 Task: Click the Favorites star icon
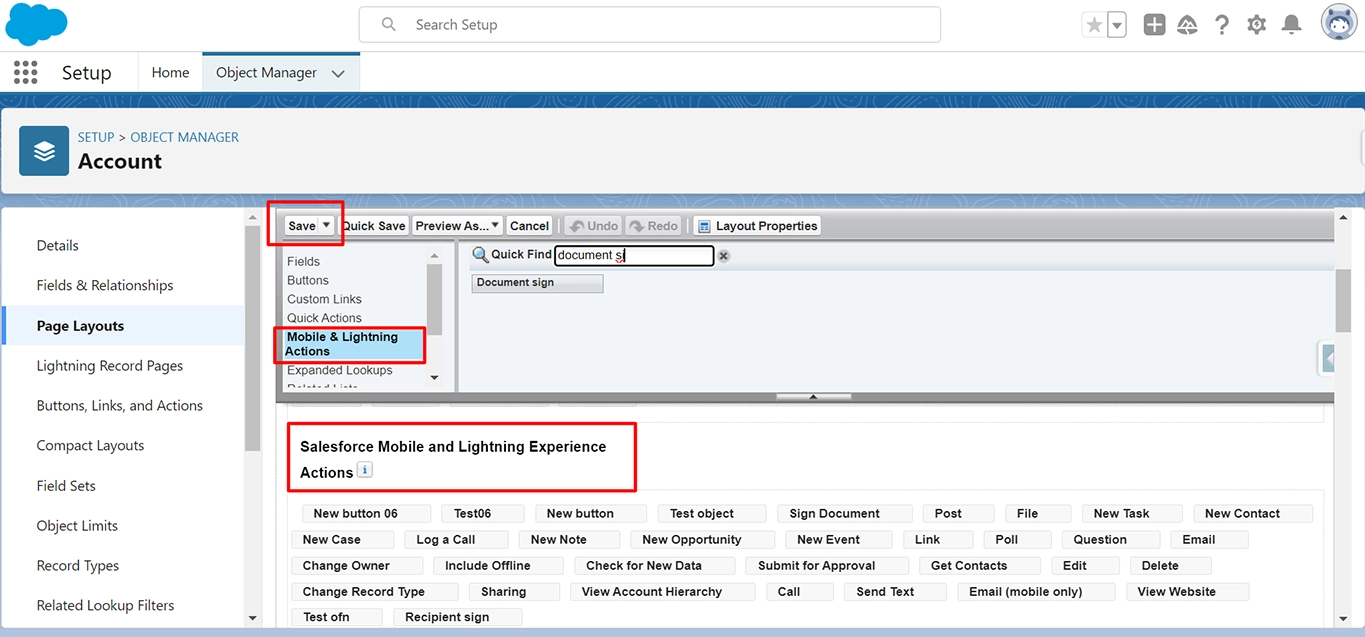tap(1094, 25)
